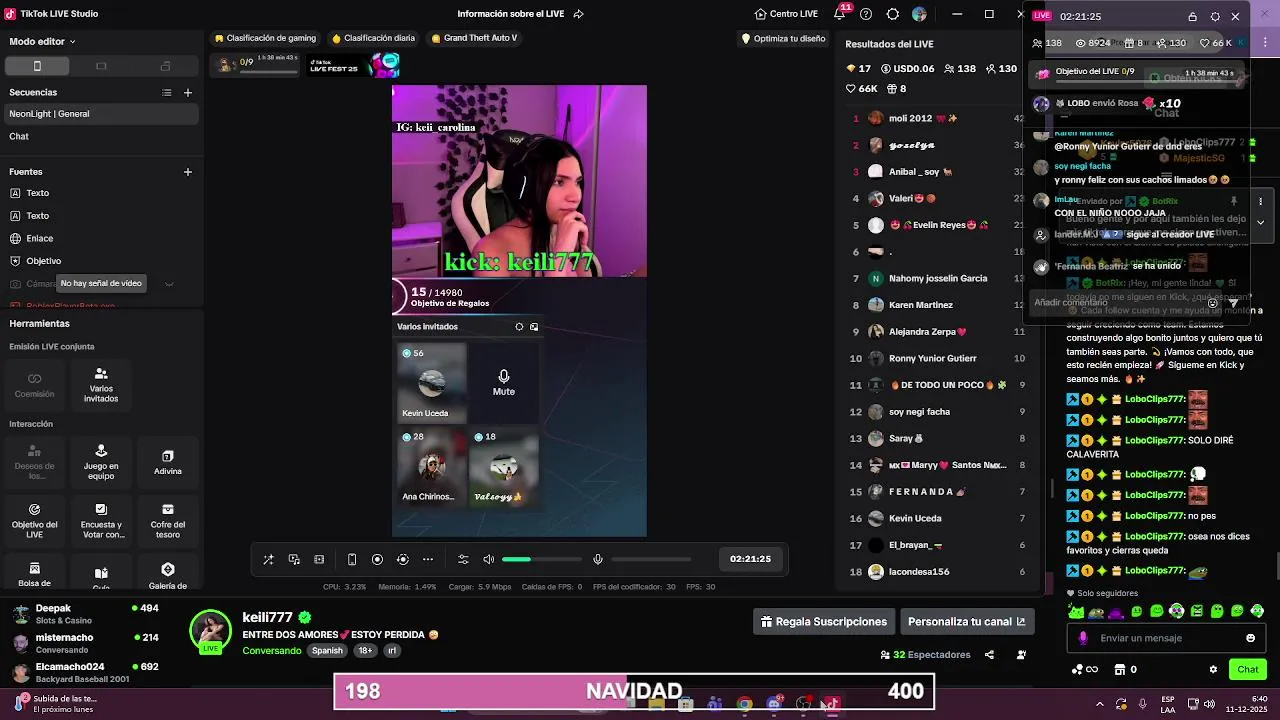
Task: Open the Clasificación diaria tab
Action: click(373, 38)
